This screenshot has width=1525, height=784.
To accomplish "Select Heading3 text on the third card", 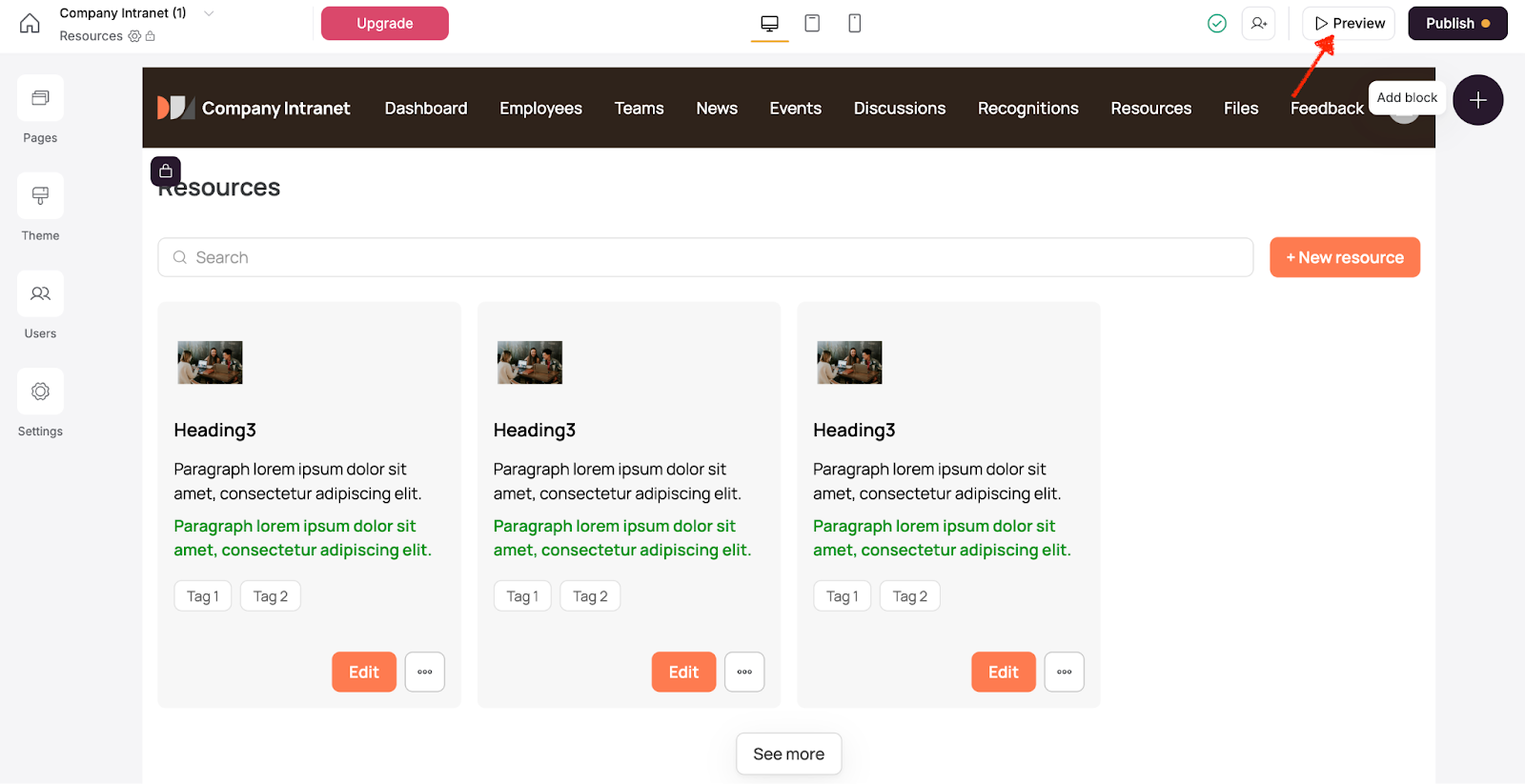I will [x=854, y=431].
